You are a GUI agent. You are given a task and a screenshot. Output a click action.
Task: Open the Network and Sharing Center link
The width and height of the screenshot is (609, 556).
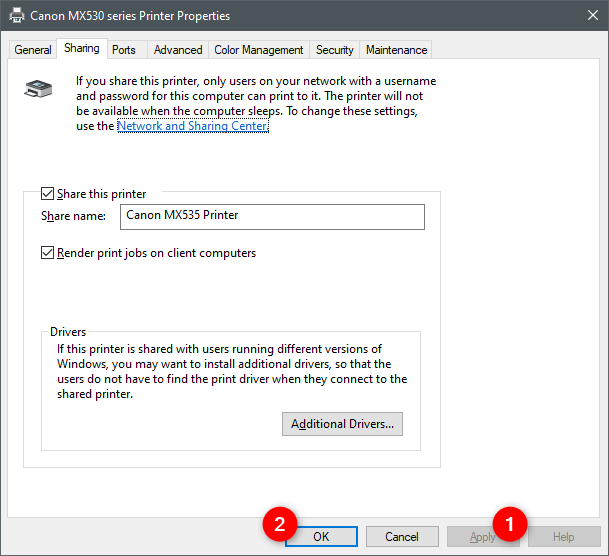[x=193, y=126]
